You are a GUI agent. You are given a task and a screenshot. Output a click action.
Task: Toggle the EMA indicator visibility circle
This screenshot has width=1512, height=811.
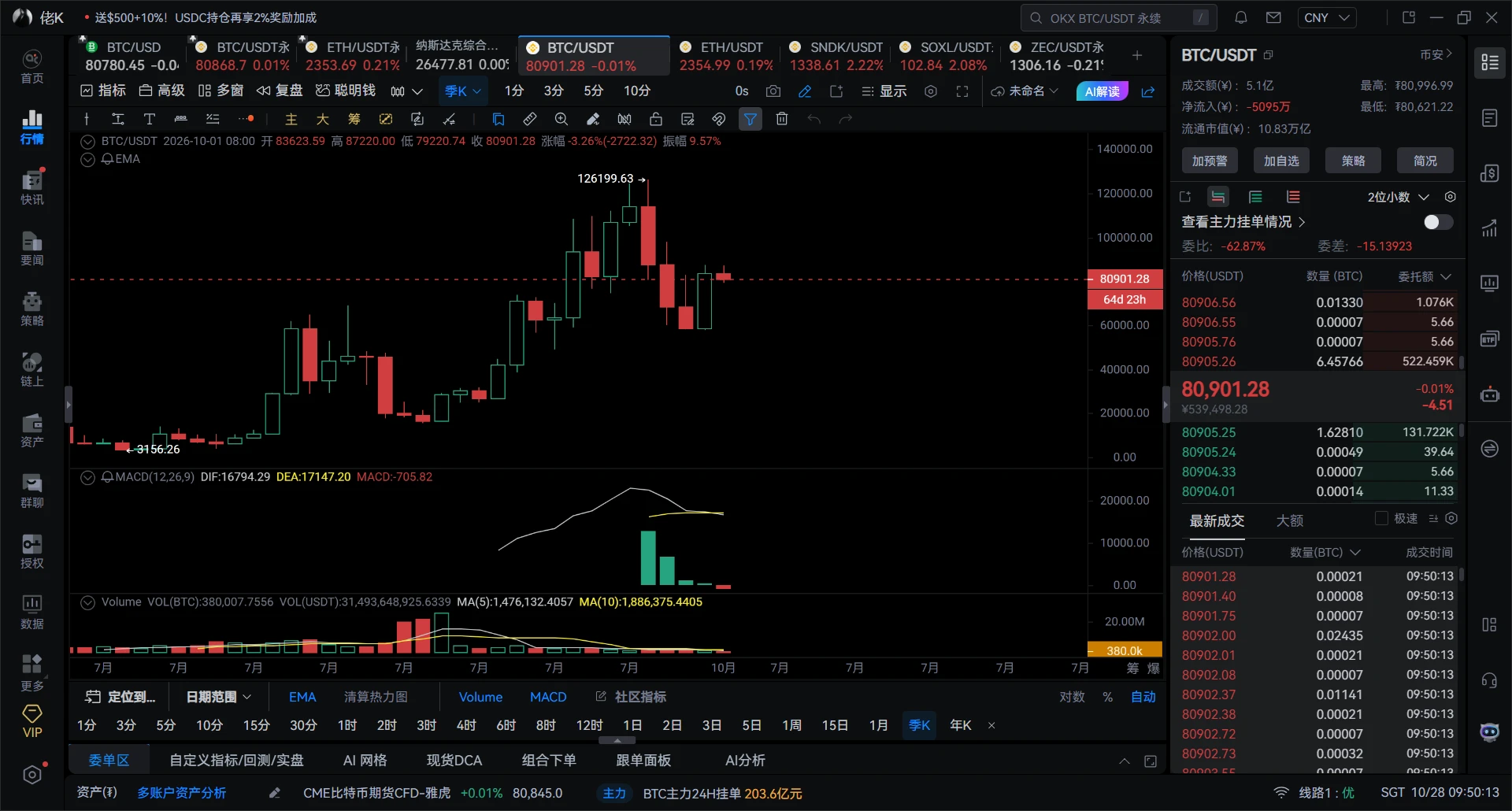point(87,159)
